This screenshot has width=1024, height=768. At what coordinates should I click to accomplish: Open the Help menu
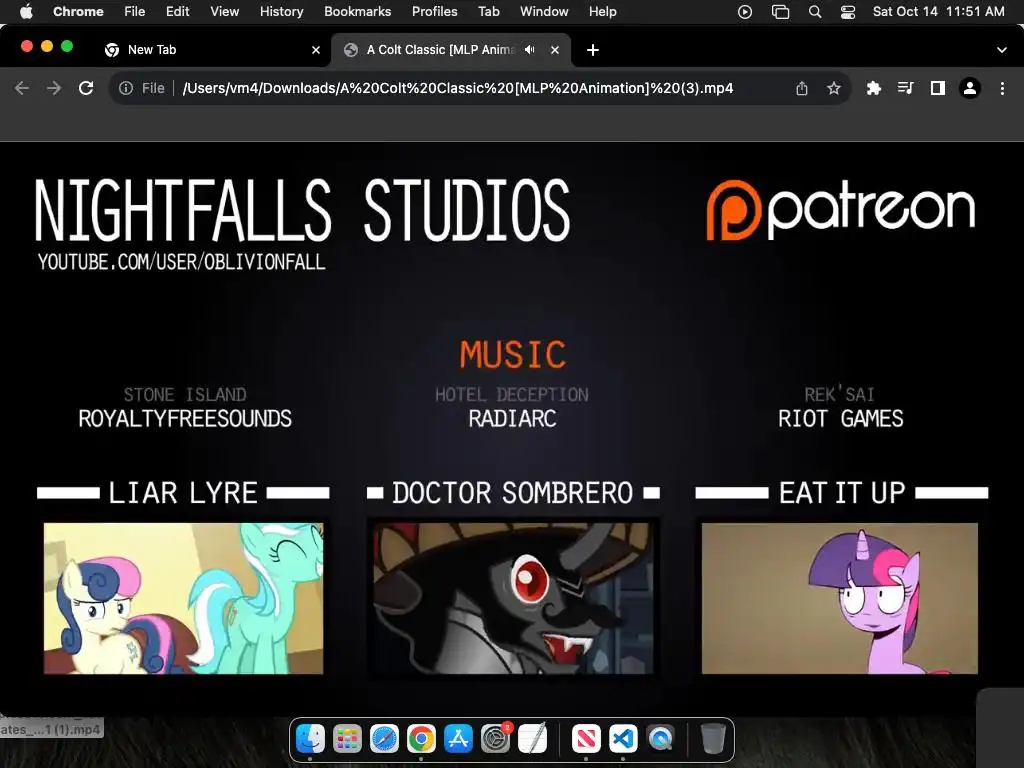tap(602, 12)
